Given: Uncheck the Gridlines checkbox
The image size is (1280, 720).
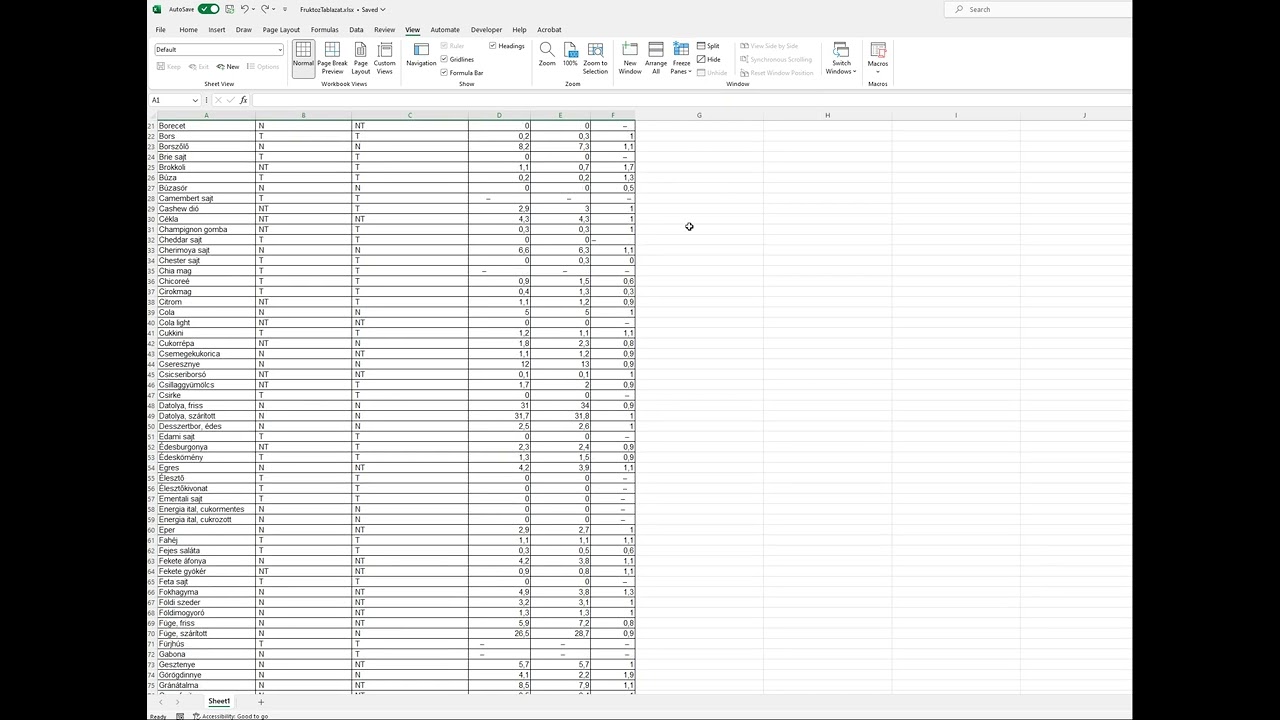Looking at the screenshot, I should click(444, 59).
